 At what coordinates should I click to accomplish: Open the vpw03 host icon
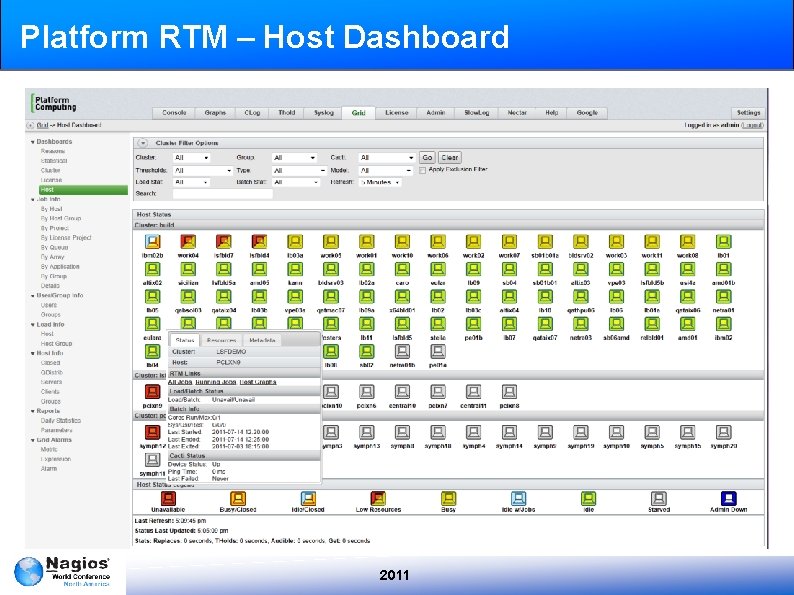(616, 269)
